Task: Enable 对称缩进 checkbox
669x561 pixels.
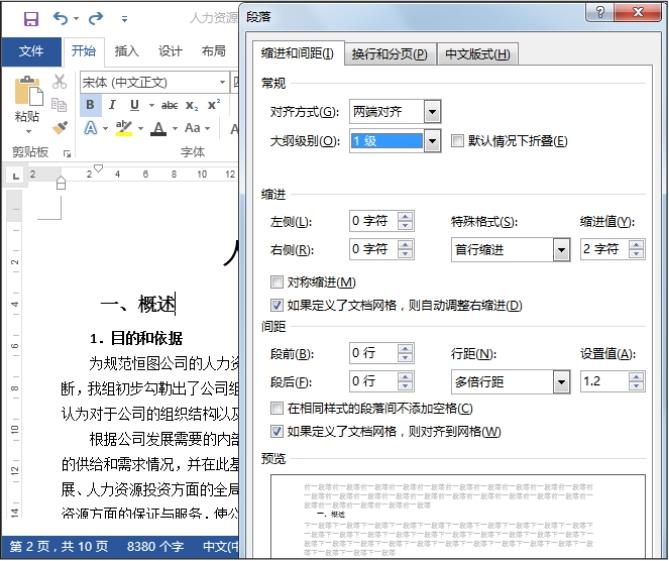Action: point(277,283)
